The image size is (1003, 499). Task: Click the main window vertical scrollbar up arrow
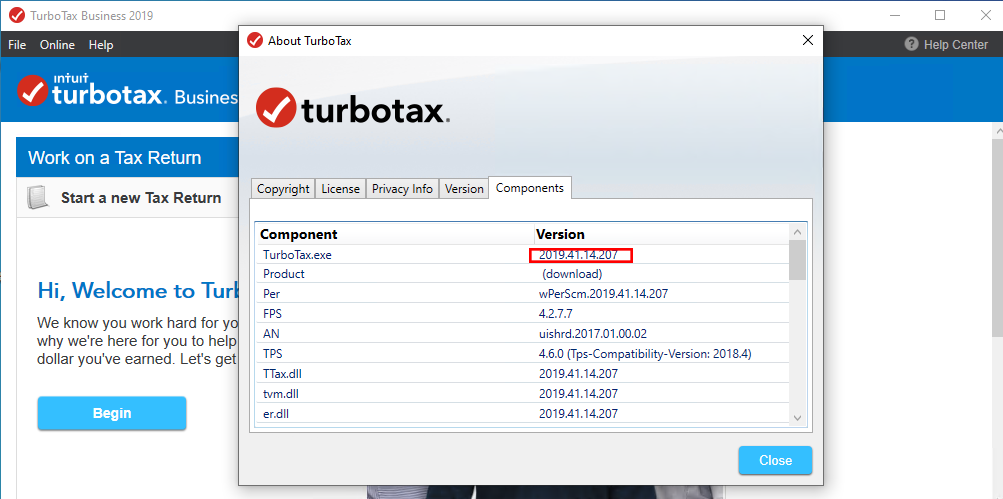pos(997,131)
